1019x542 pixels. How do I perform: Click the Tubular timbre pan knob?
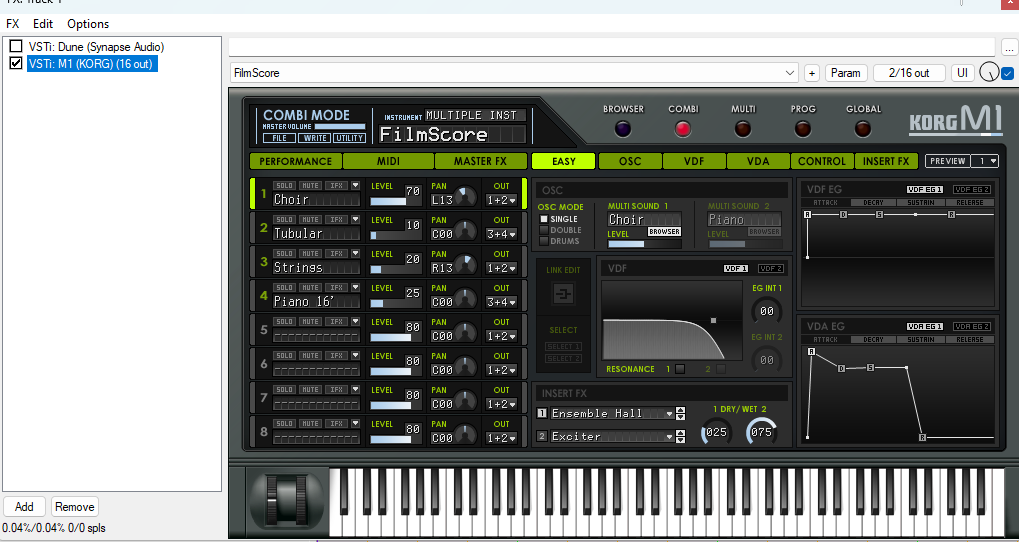[x=465, y=231]
